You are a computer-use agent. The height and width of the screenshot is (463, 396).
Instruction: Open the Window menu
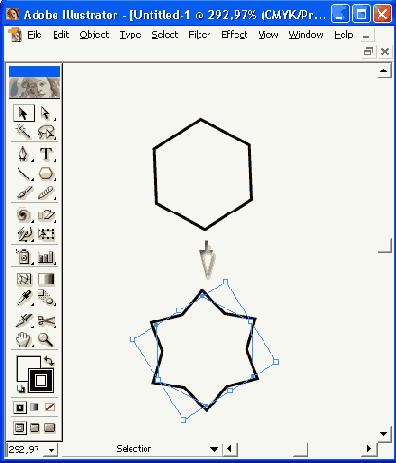(306, 35)
